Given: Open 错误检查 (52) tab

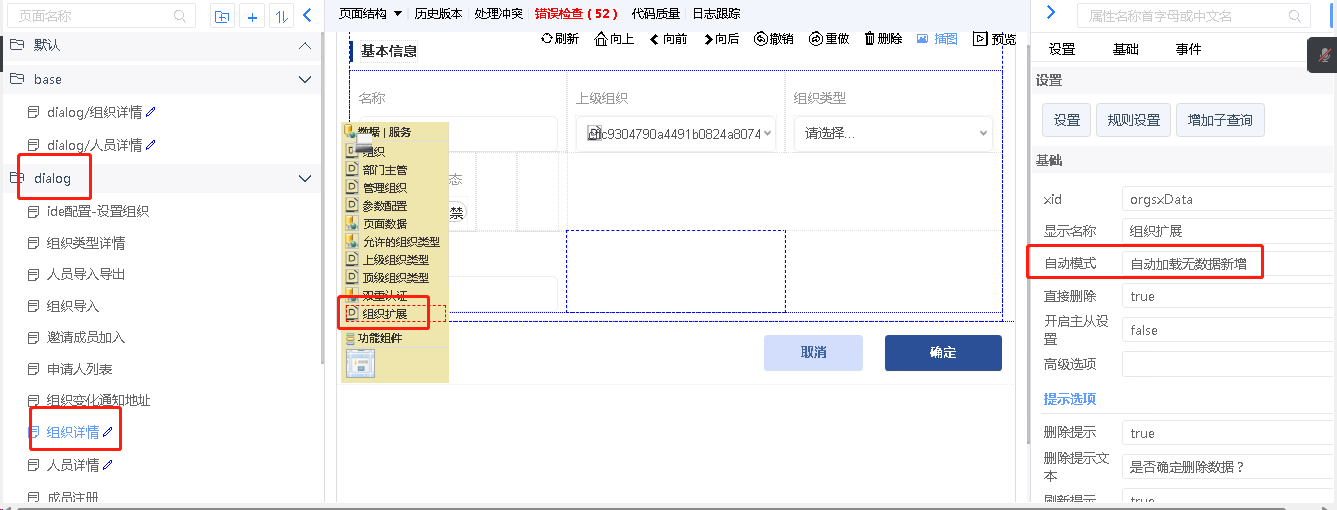Looking at the screenshot, I should (x=576, y=14).
